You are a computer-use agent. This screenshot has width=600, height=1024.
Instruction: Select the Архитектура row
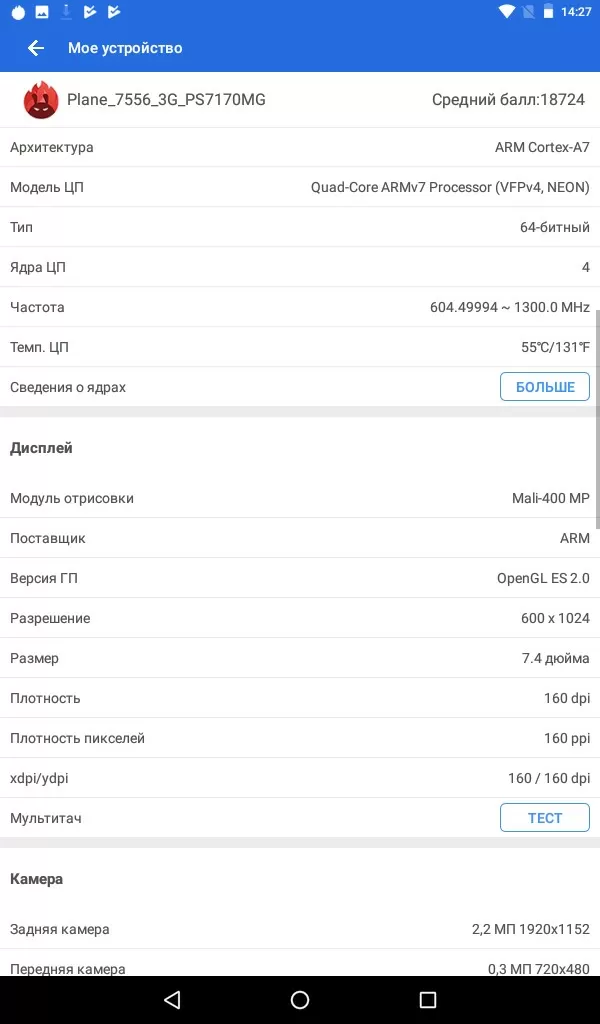300,147
